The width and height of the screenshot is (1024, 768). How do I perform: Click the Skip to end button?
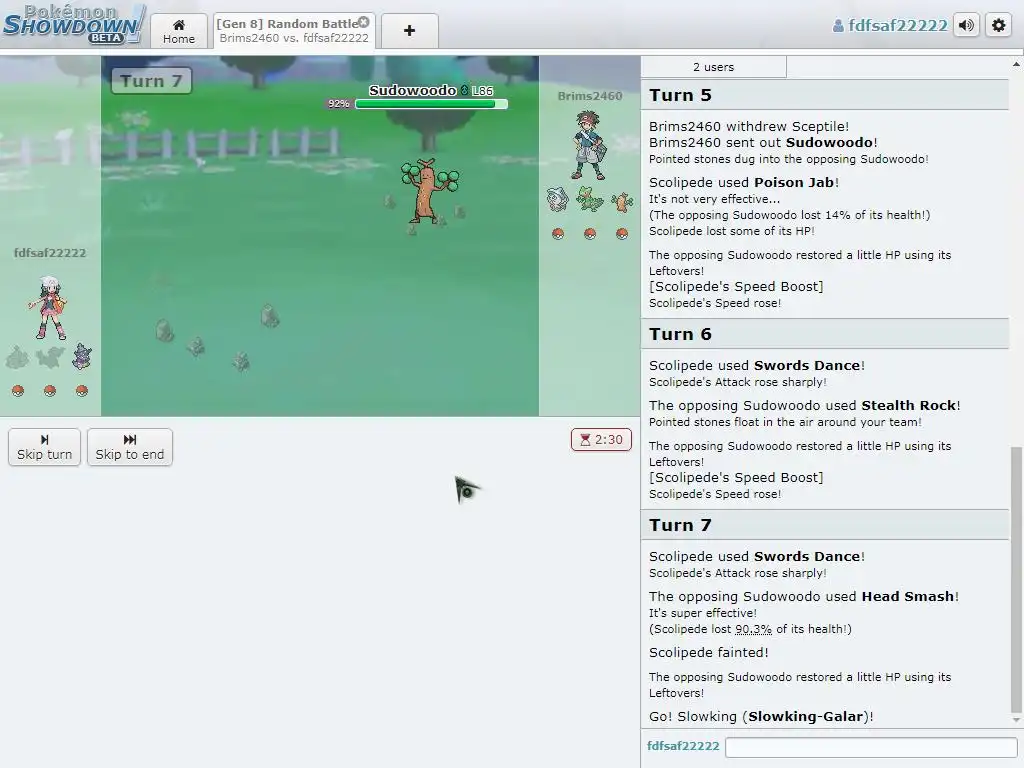(x=129, y=447)
